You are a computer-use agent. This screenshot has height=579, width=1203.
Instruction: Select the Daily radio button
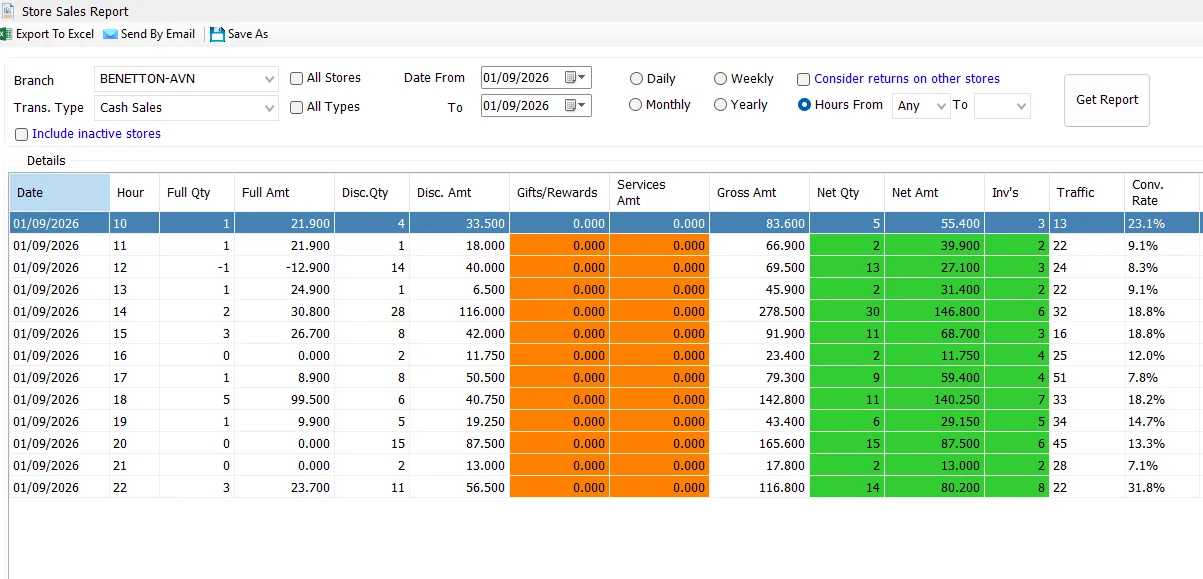[635, 79]
